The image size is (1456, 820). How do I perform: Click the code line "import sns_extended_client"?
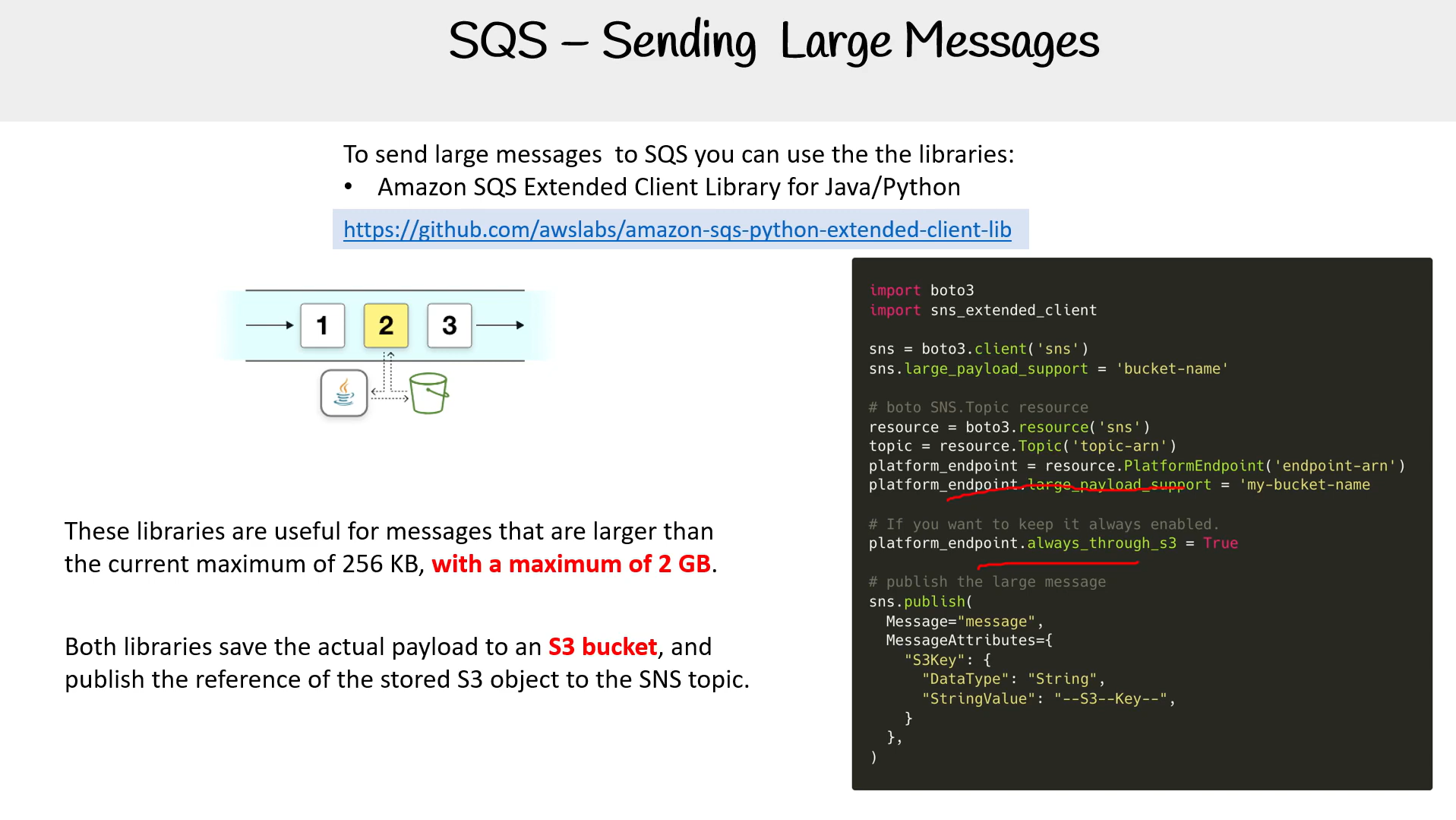(x=983, y=310)
